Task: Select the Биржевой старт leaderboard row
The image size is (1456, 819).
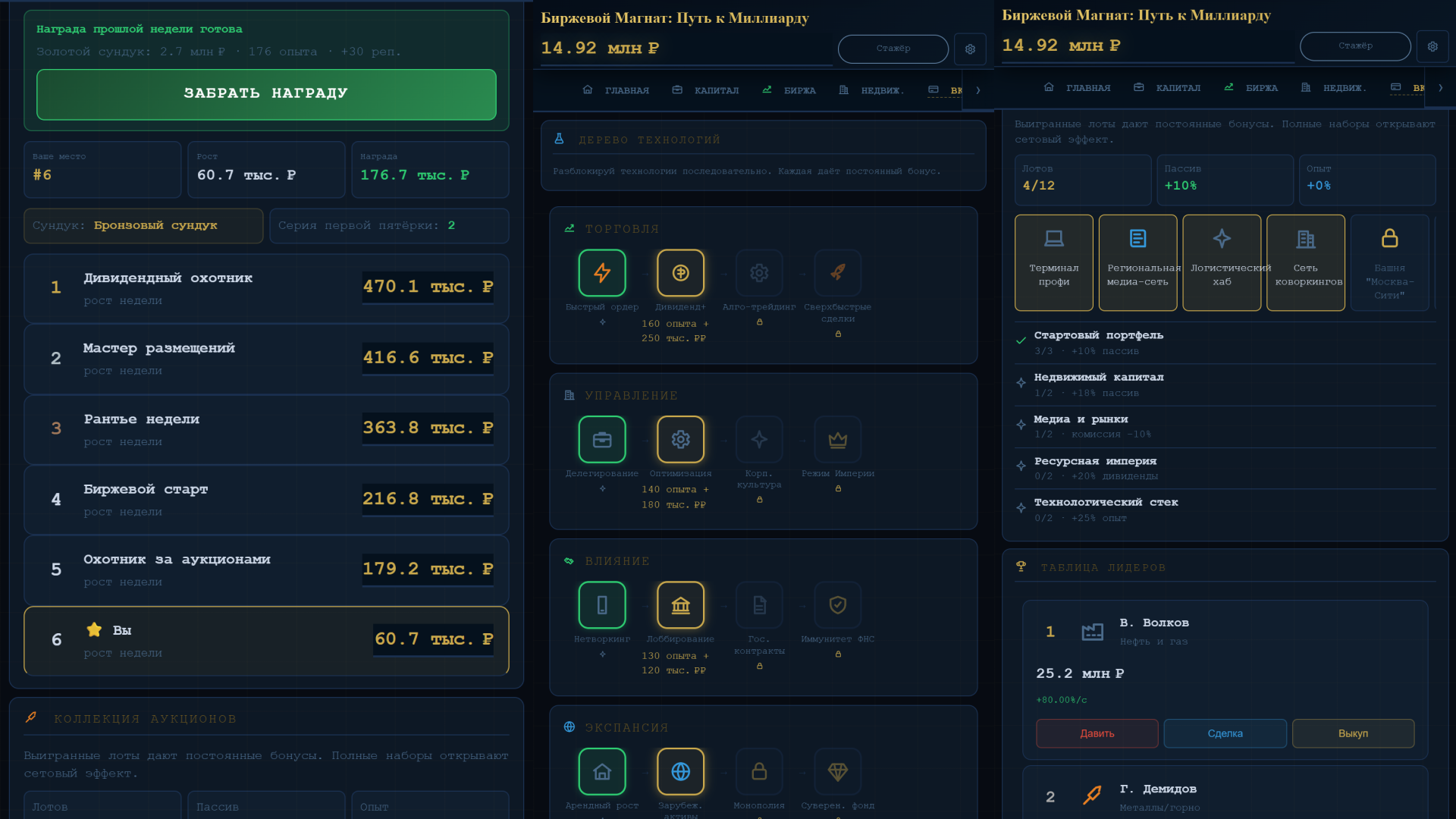Action: (x=266, y=500)
